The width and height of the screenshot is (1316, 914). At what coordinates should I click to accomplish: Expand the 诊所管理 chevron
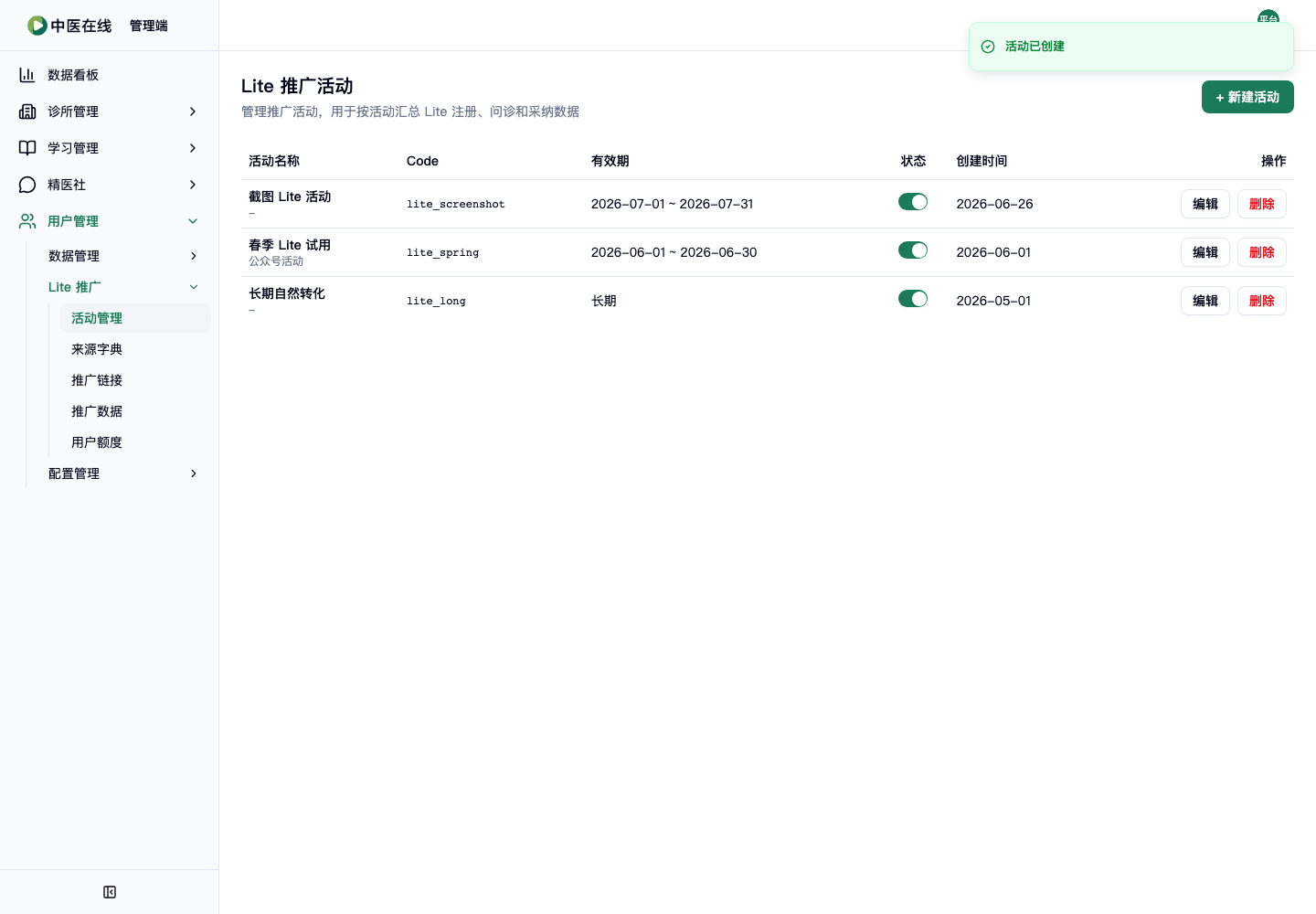(x=193, y=112)
